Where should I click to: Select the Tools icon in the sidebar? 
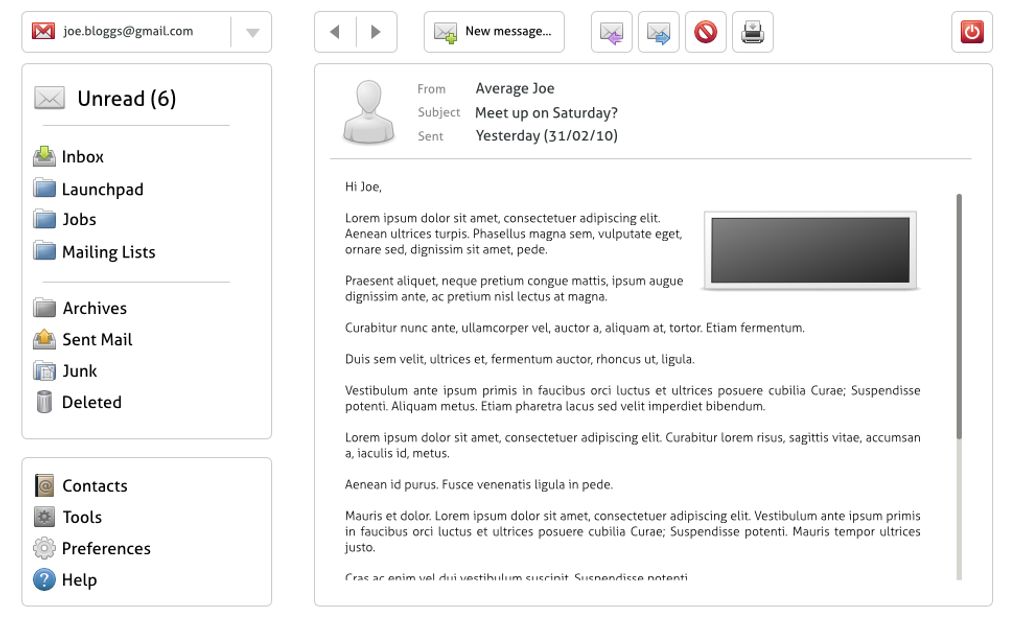pyautogui.click(x=42, y=517)
